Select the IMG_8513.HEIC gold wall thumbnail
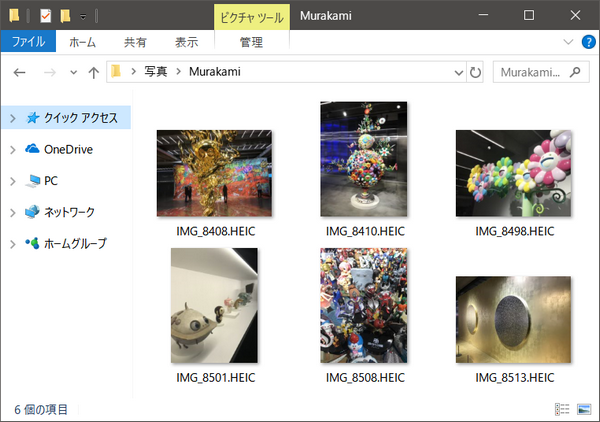 coord(513,319)
